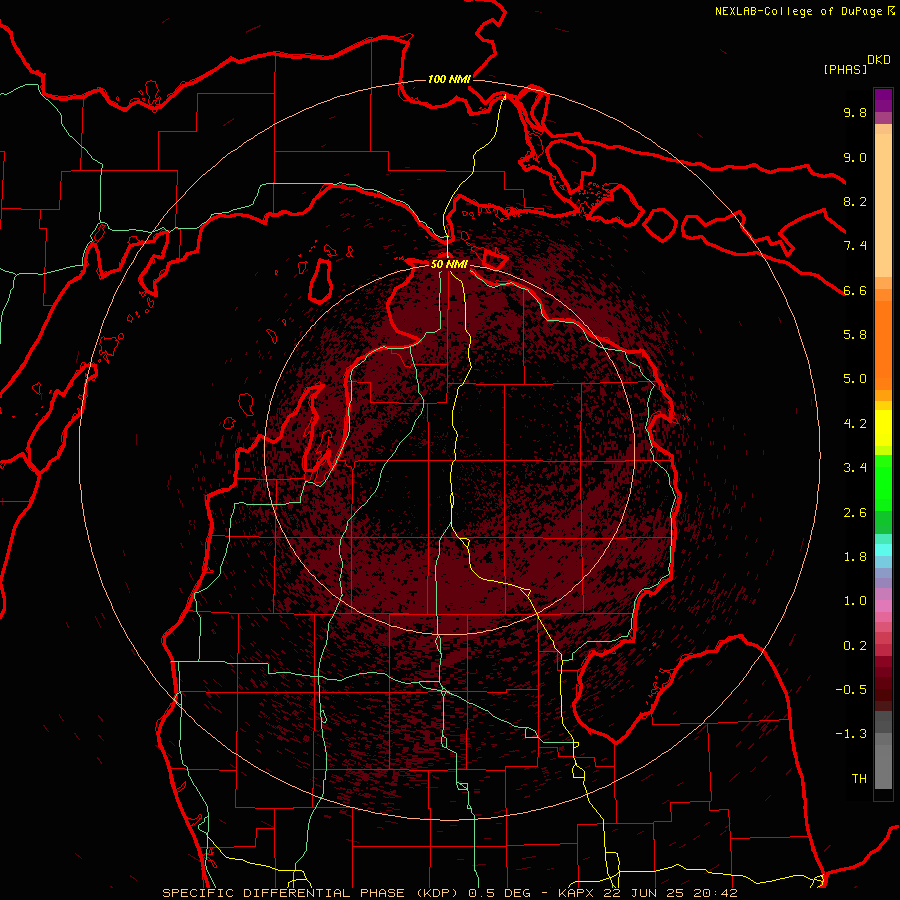Click the 3.4 scale value
Viewport: 900px width, 900px height.
(855, 468)
